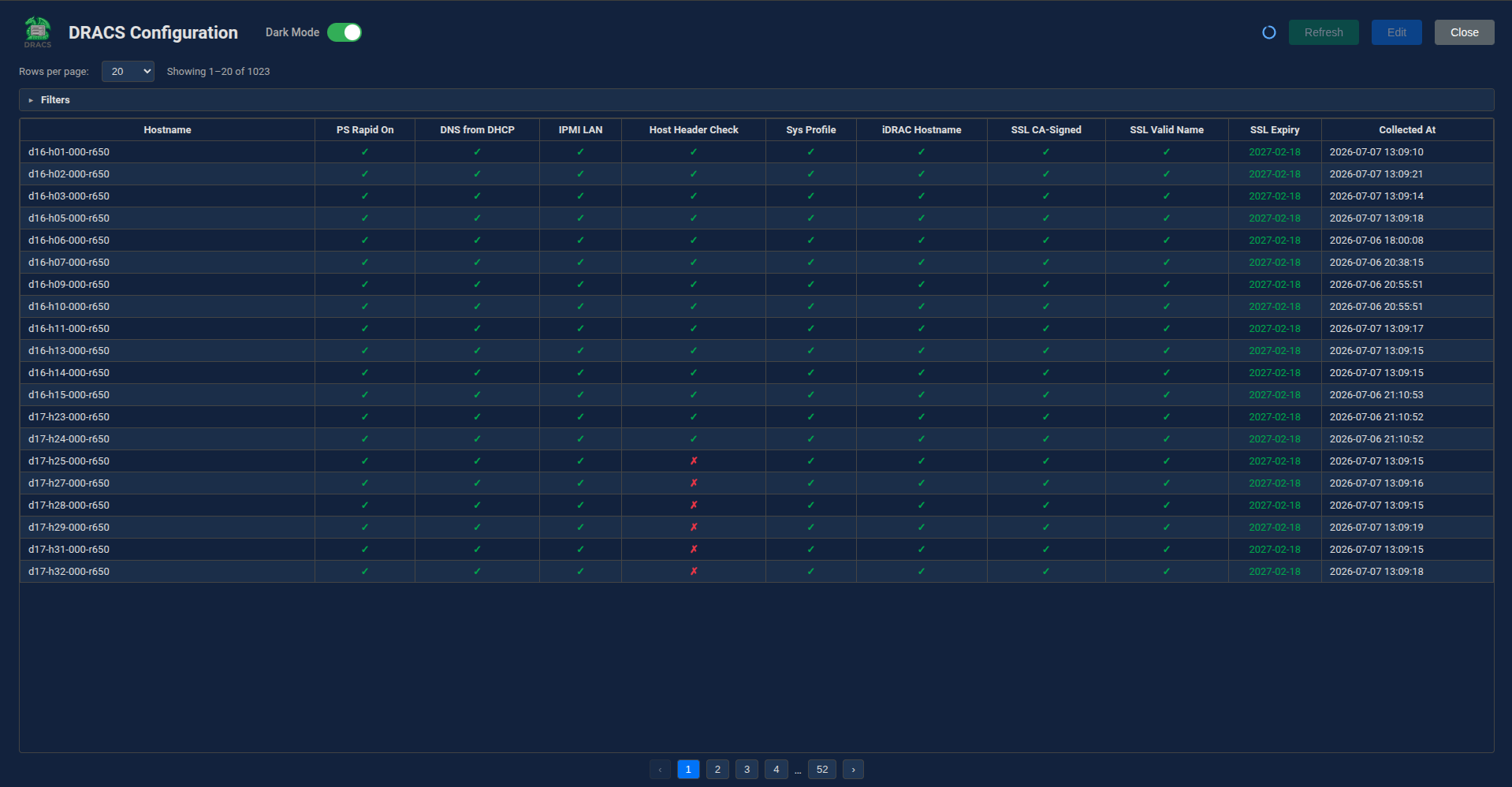This screenshot has height=787, width=1512.
Task: Click the red X for d17-h31-000-r650
Action: (x=694, y=550)
